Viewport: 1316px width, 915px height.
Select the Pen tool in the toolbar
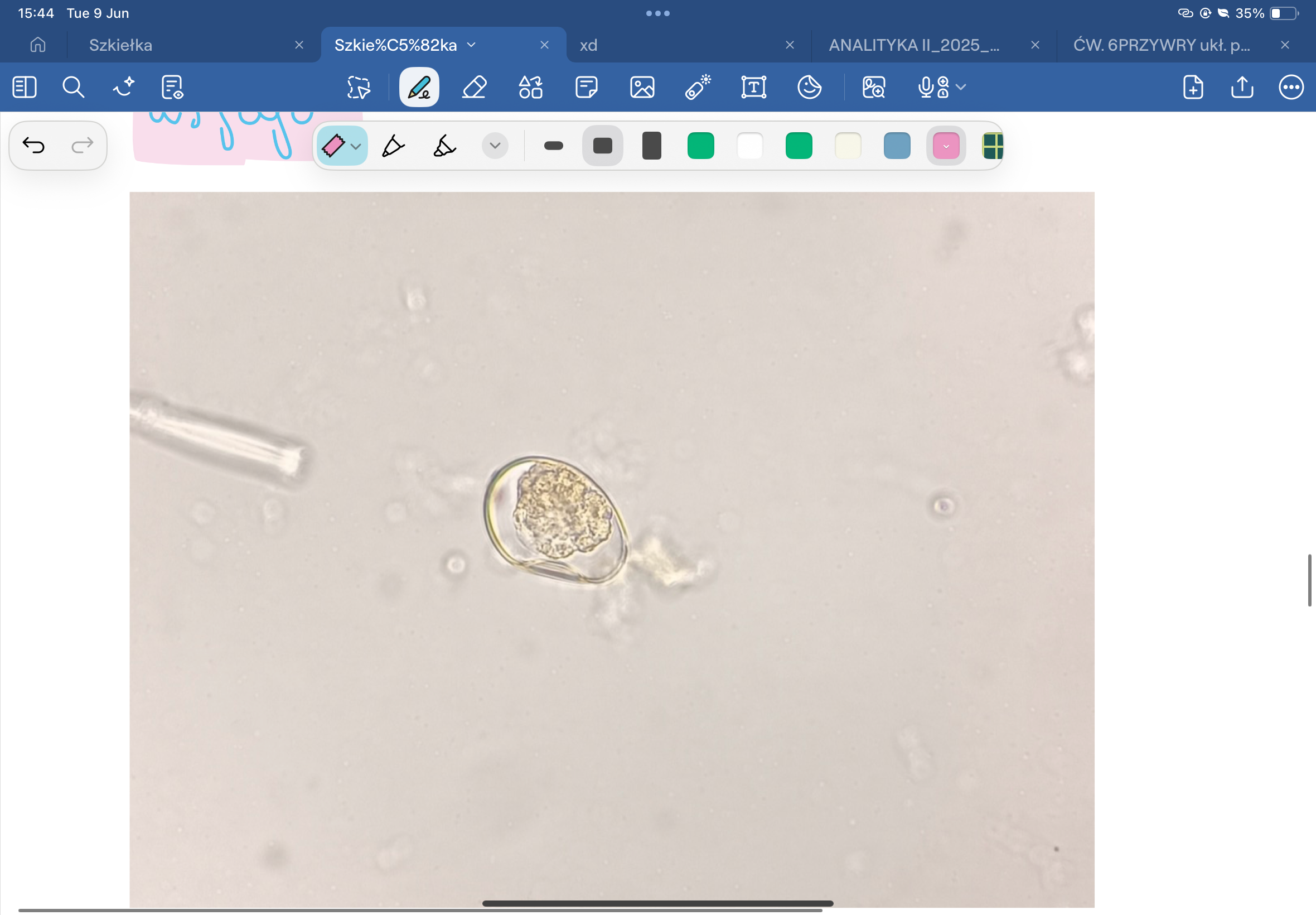tap(419, 87)
